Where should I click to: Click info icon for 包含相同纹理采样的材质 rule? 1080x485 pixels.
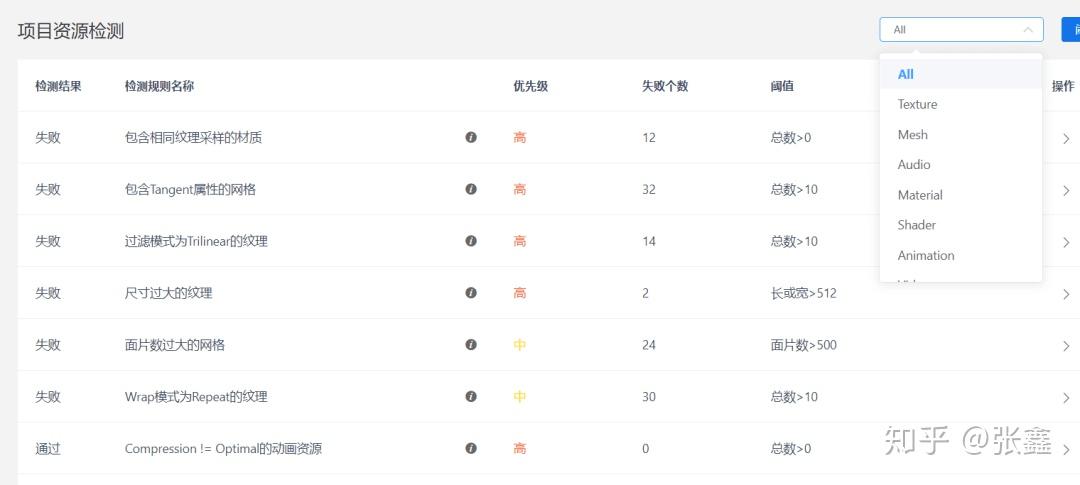click(471, 137)
